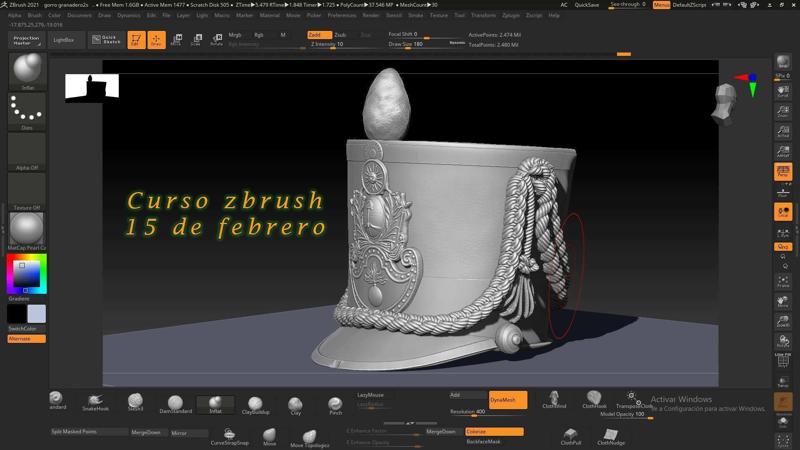Click the Actual size icon
Viewport: 800px width, 450px height.
click(783, 131)
